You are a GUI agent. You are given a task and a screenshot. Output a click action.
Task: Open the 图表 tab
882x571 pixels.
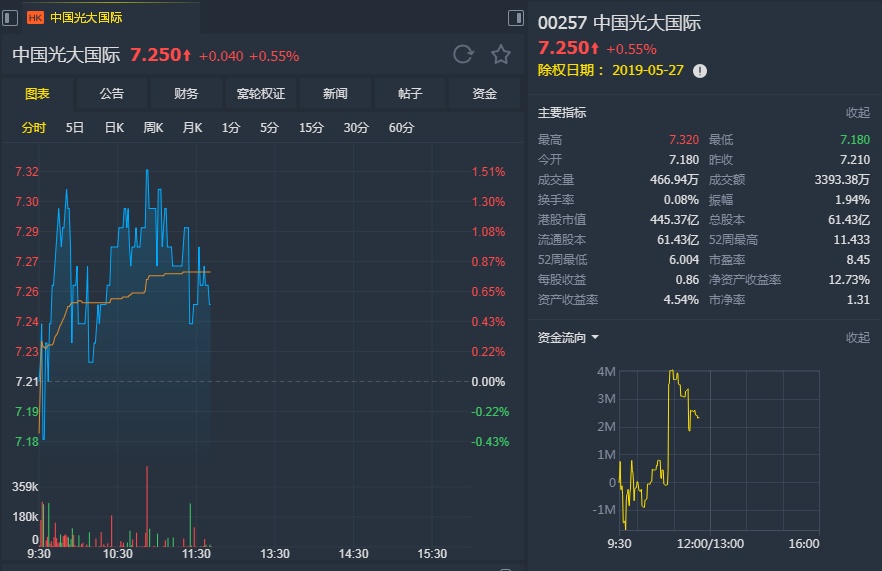coord(37,93)
